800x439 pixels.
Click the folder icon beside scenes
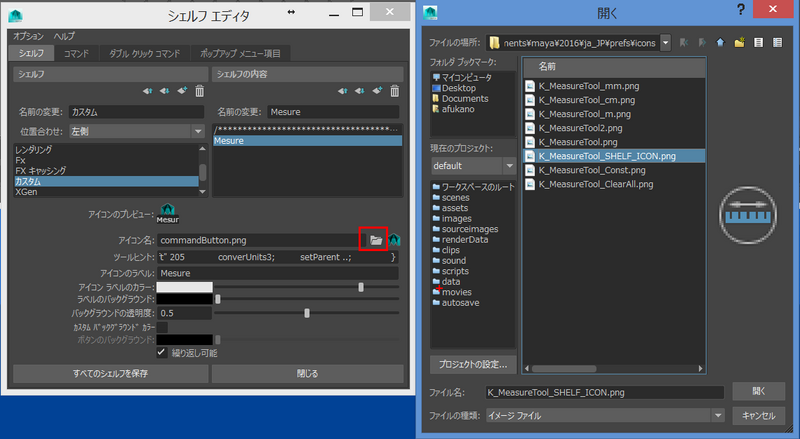(x=436, y=198)
